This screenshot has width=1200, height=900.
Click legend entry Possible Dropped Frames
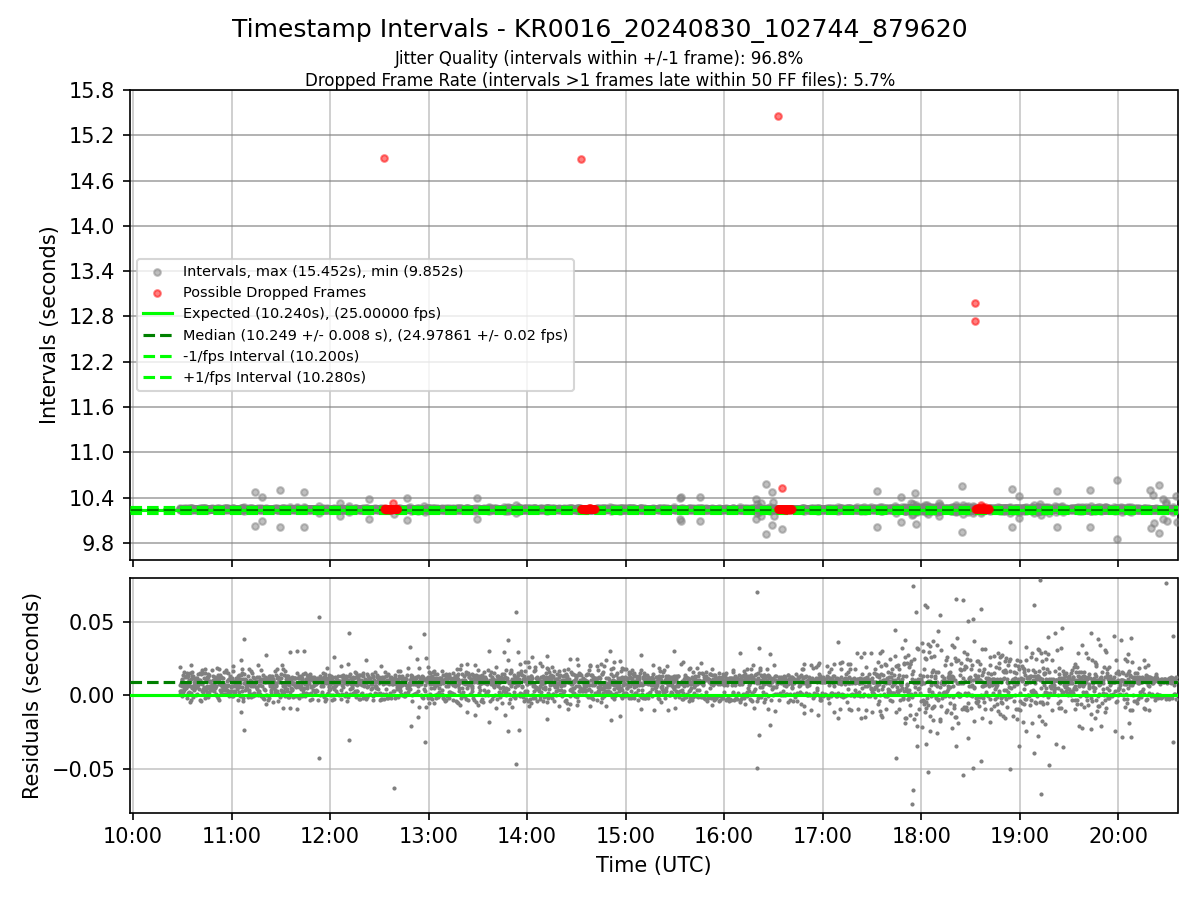tap(274, 292)
